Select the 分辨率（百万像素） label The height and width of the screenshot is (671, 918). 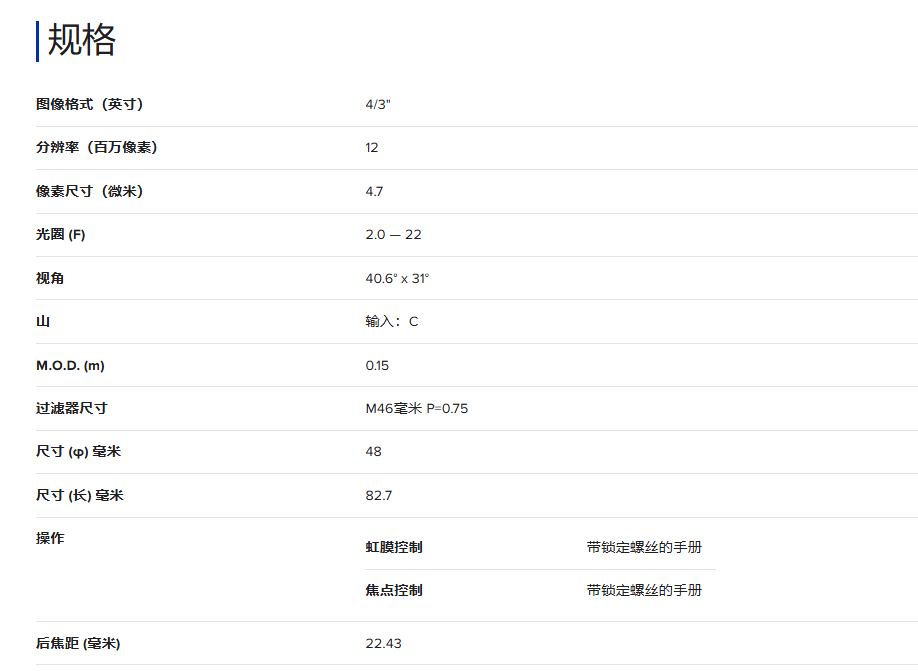coord(96,148)
